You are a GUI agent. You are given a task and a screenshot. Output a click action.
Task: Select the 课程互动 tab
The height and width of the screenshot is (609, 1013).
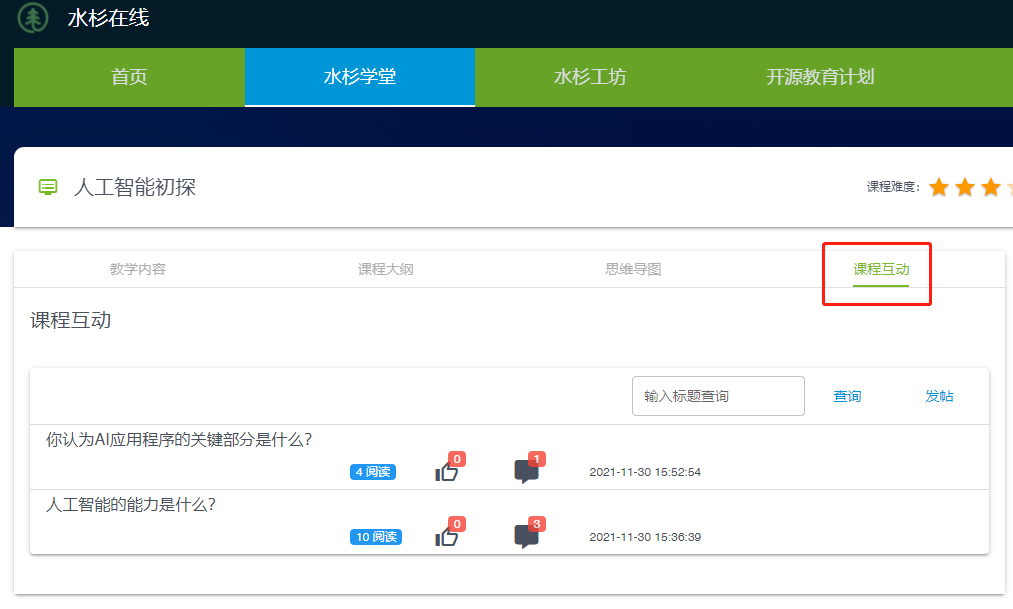click(881, 269)
